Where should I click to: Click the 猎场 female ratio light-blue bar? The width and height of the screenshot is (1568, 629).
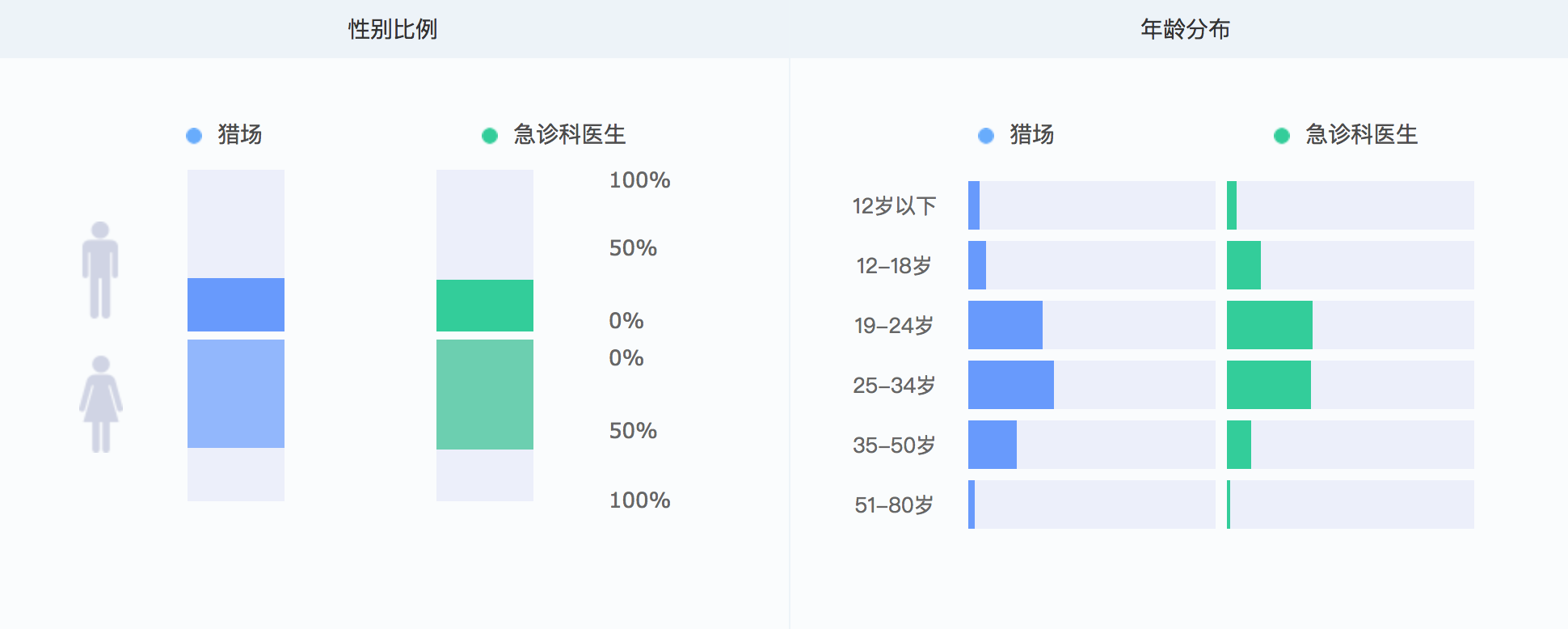tap(236, 394)
